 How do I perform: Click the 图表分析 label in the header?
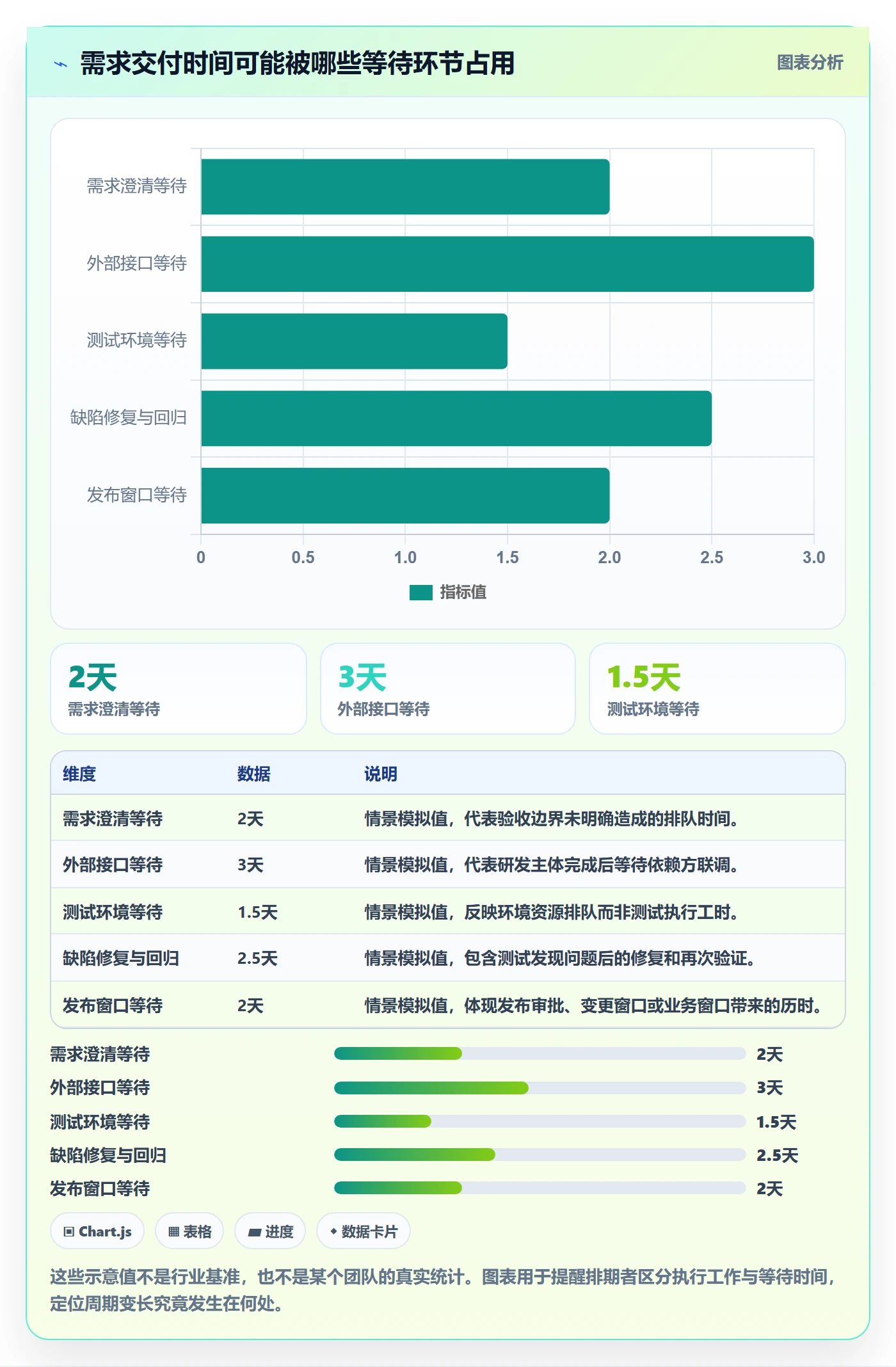(x=810, y=63)
